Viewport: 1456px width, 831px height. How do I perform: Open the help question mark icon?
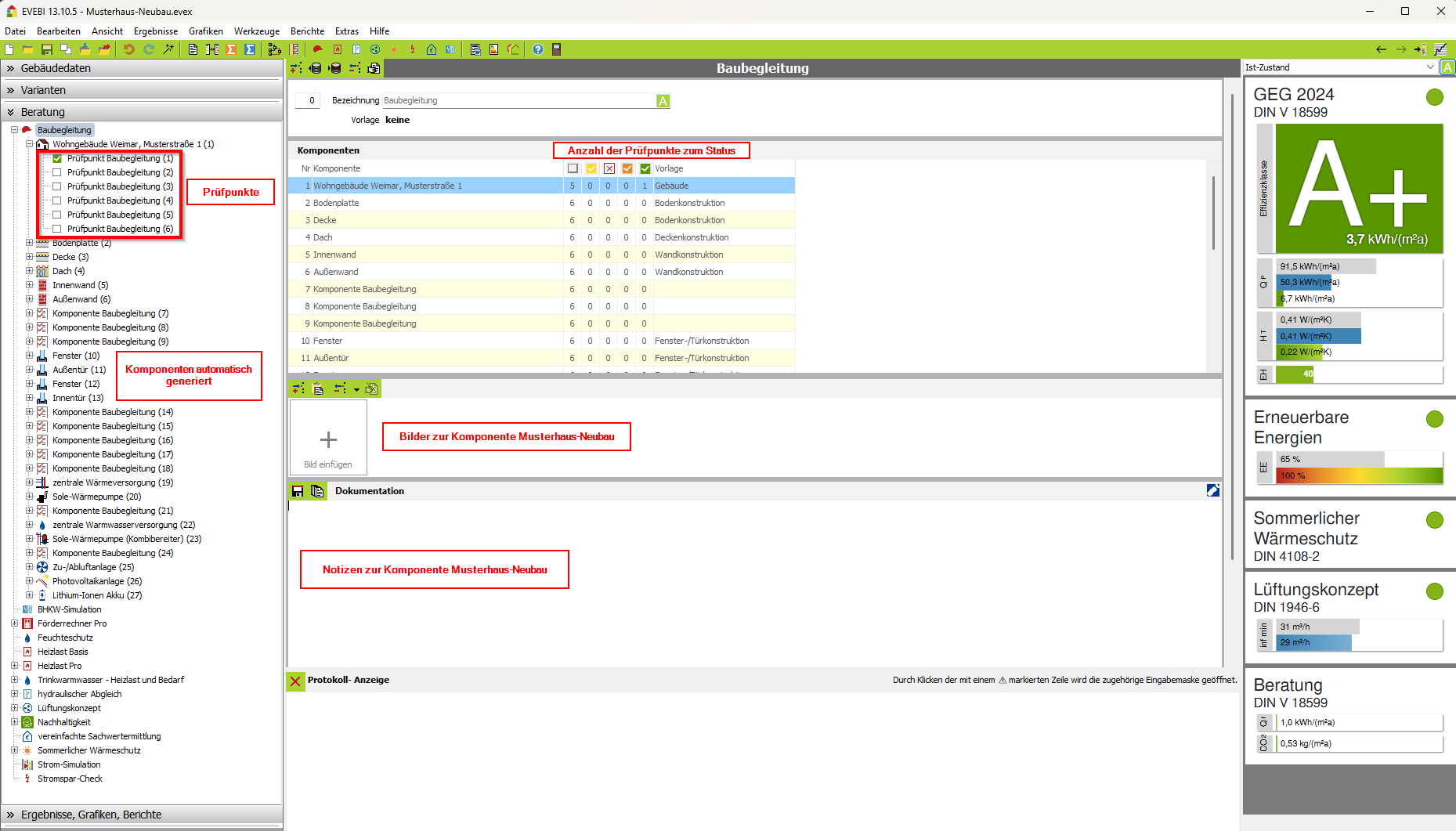coord(538,49)
